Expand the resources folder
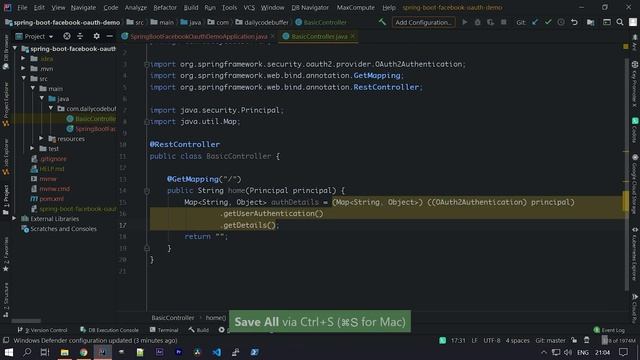 [41, 139]
